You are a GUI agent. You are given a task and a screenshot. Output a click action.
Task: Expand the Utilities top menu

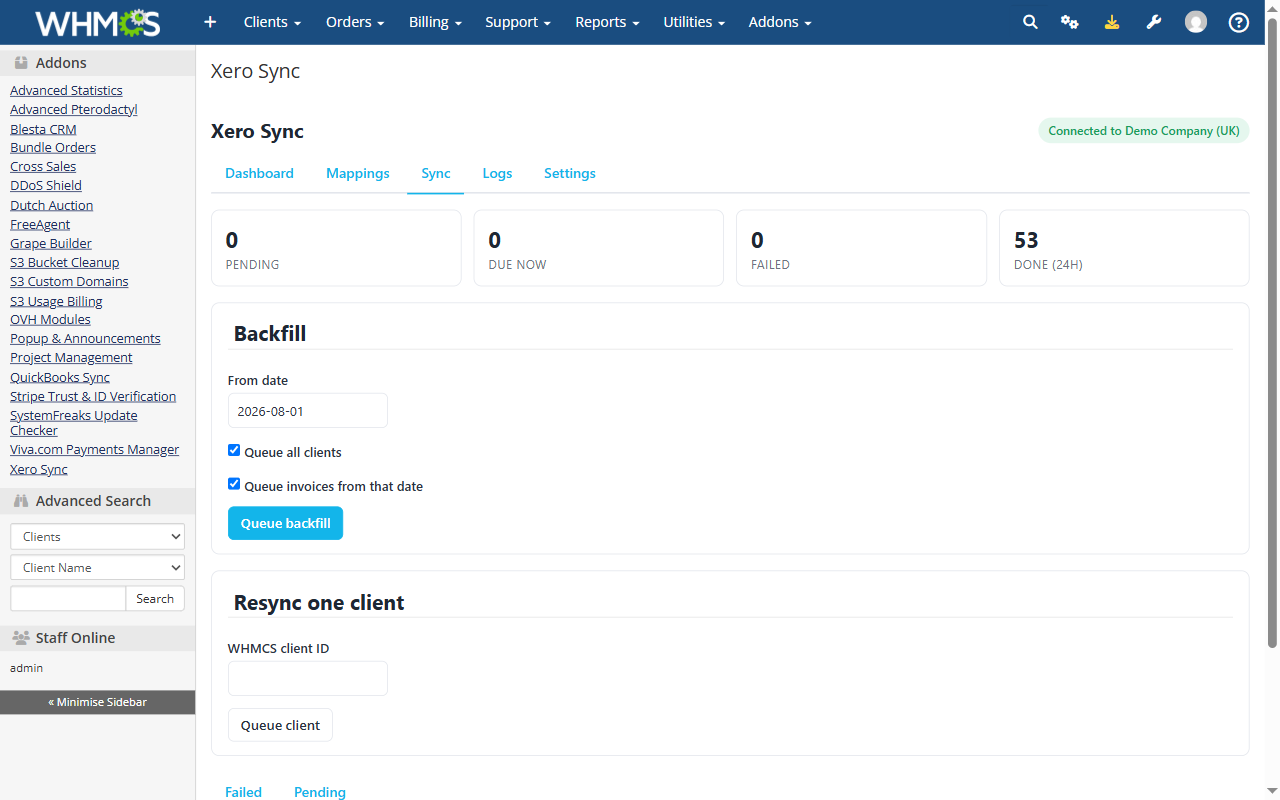[694, 22]
